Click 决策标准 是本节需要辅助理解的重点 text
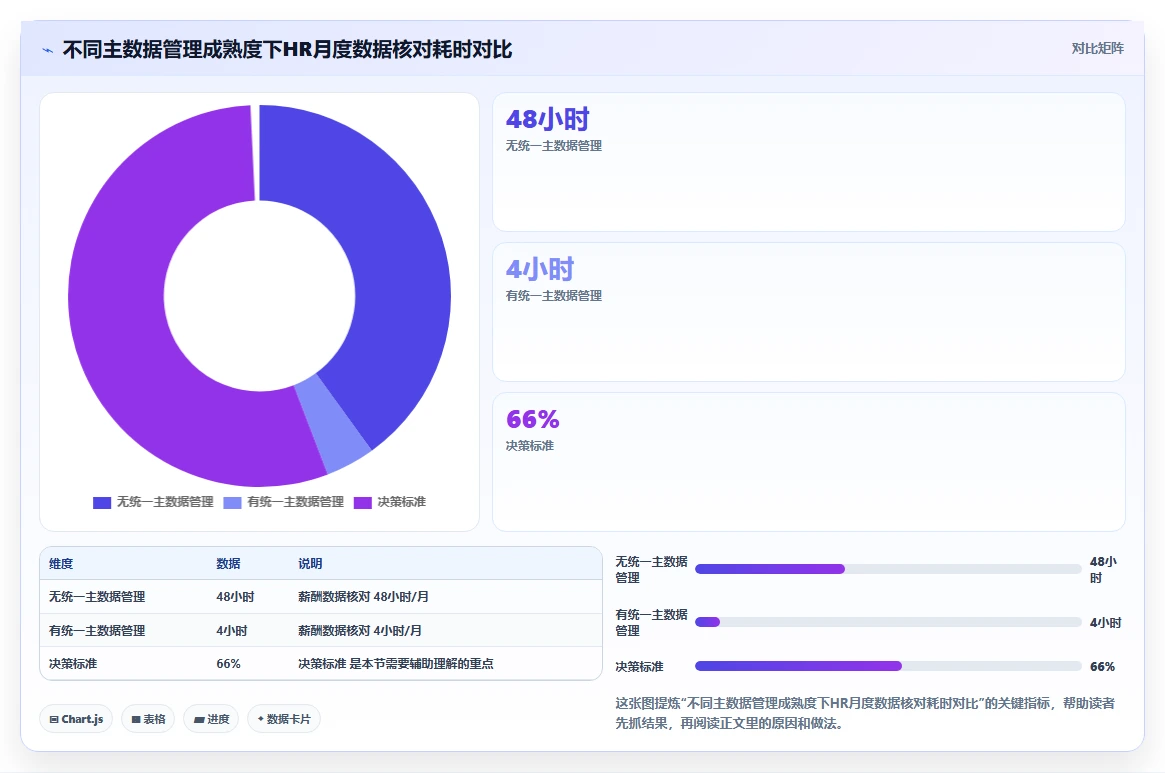 pyautogui.click(x=395, y=664)
